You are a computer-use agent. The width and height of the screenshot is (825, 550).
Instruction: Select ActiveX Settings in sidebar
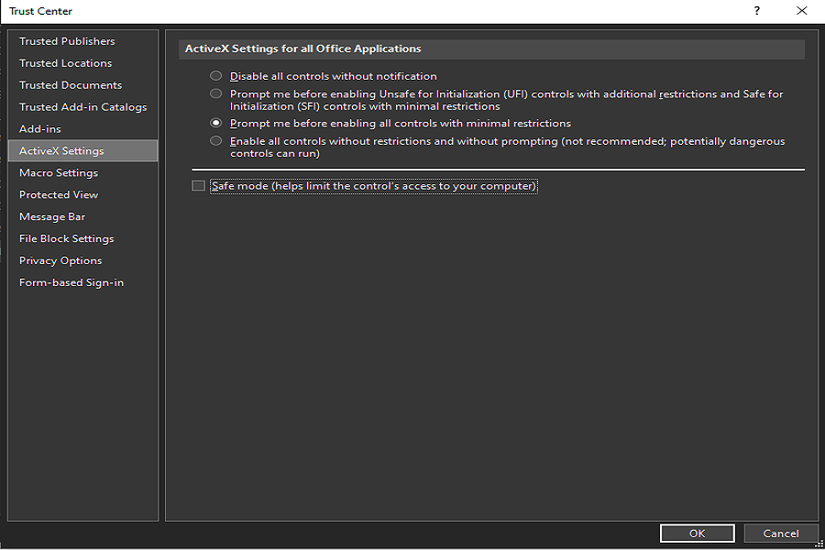pyautogui.click(x=61, y=151)
